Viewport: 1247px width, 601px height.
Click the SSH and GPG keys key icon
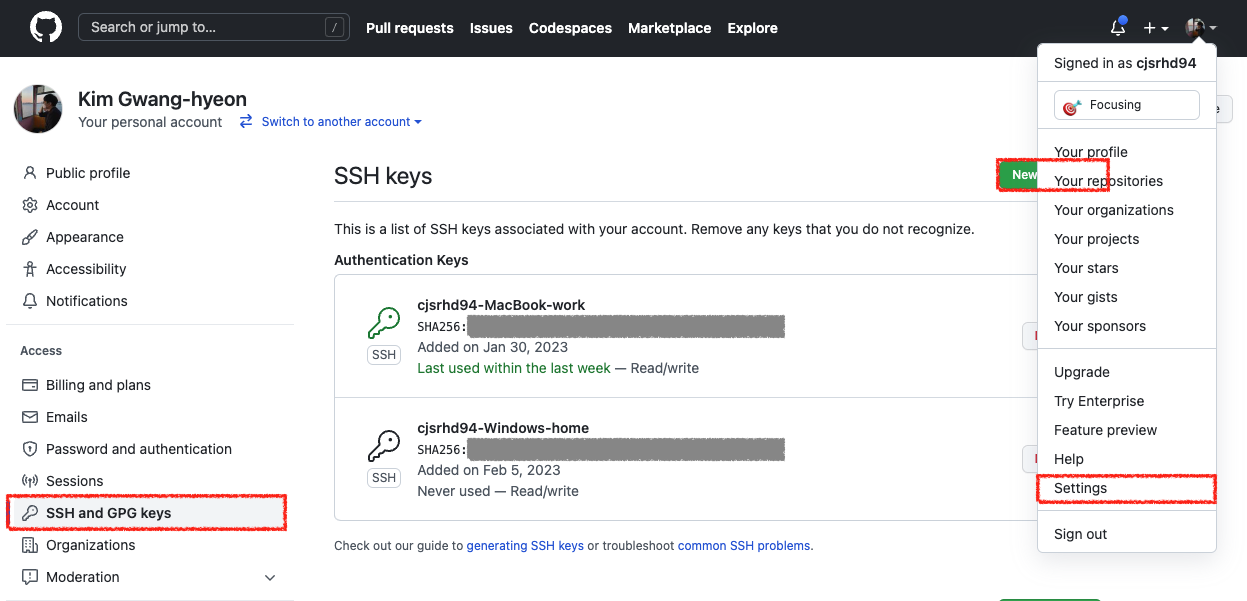[29, 513]
